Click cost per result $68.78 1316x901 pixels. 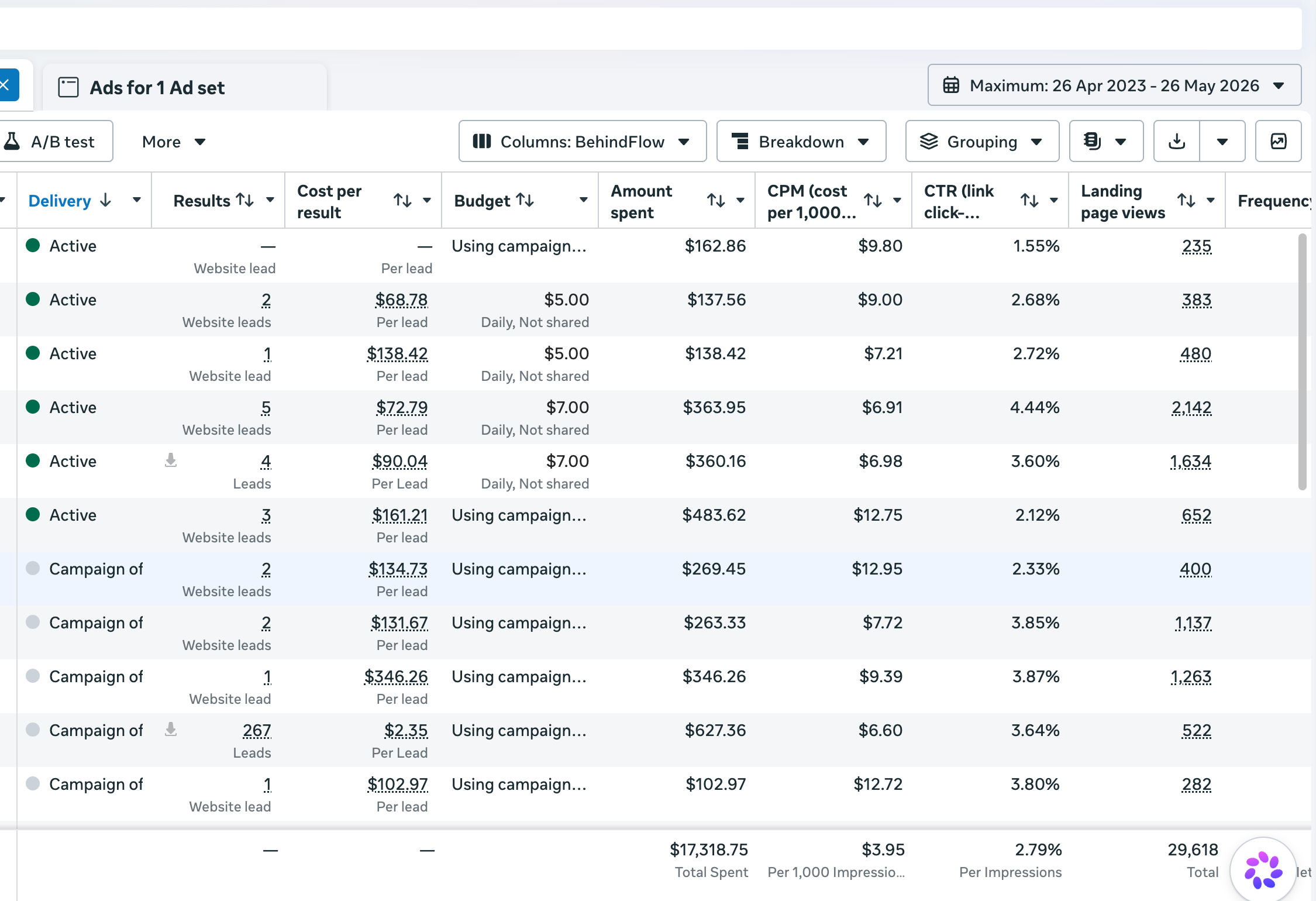tap(401, 300)
